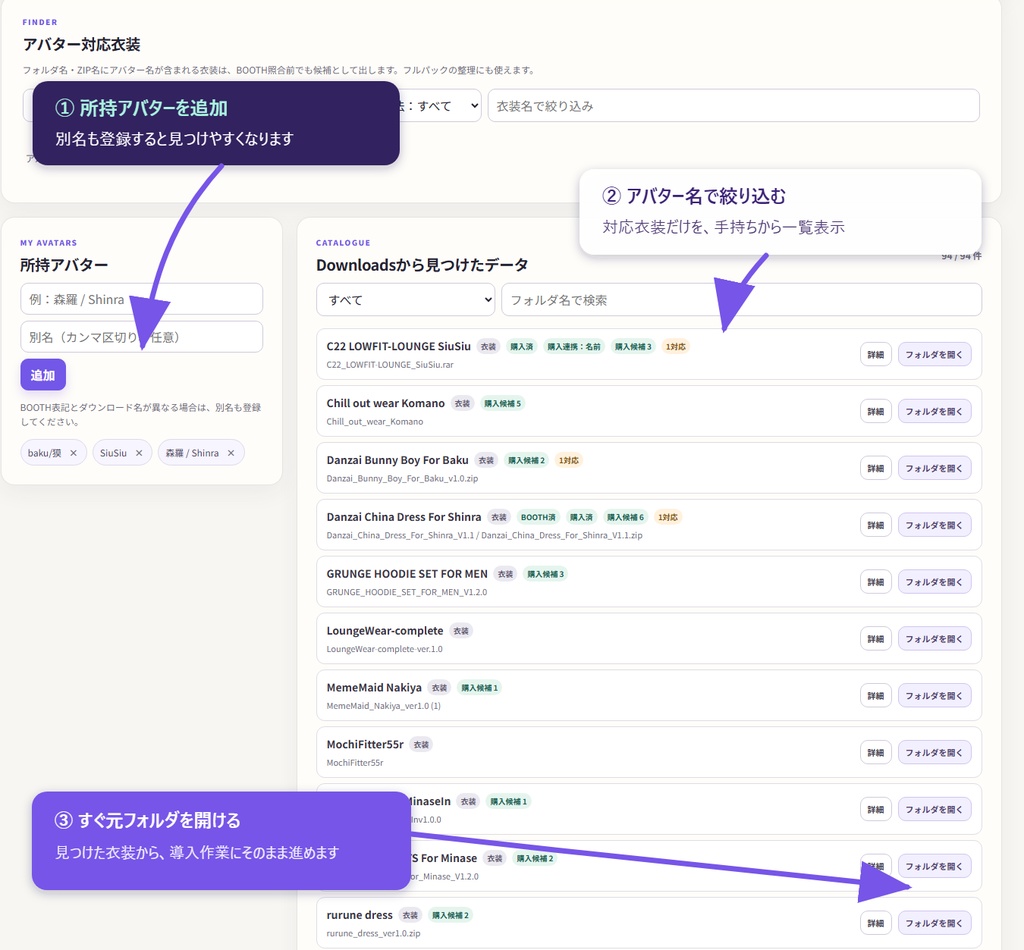This screenshot has height=950, width=1024.
Task: Click the 別名 alias input field
Action: (x=142, y=337)
